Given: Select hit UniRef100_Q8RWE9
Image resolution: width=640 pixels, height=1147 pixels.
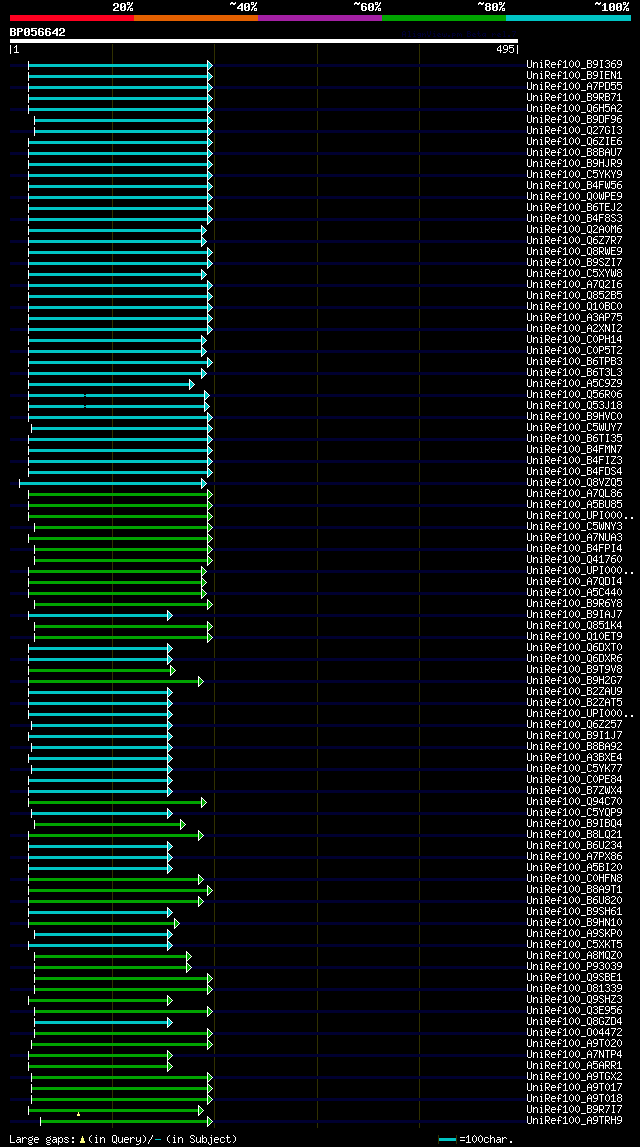Looking at the screenshot, I should pos(574,252).
